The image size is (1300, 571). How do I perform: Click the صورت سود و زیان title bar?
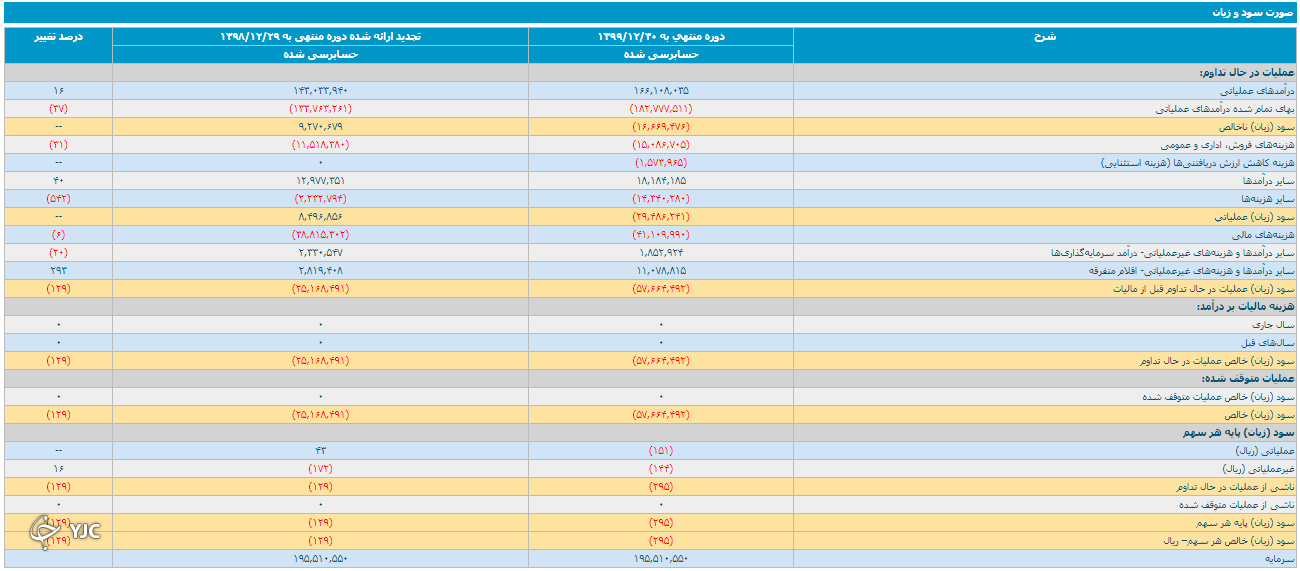[x=650, y=13]
